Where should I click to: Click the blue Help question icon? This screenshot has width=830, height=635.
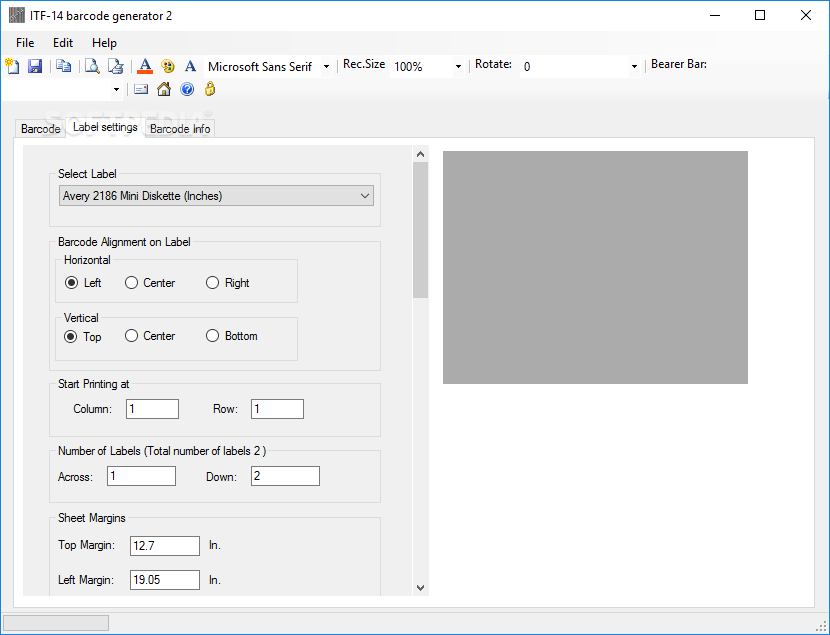click(x=187, y=89)
